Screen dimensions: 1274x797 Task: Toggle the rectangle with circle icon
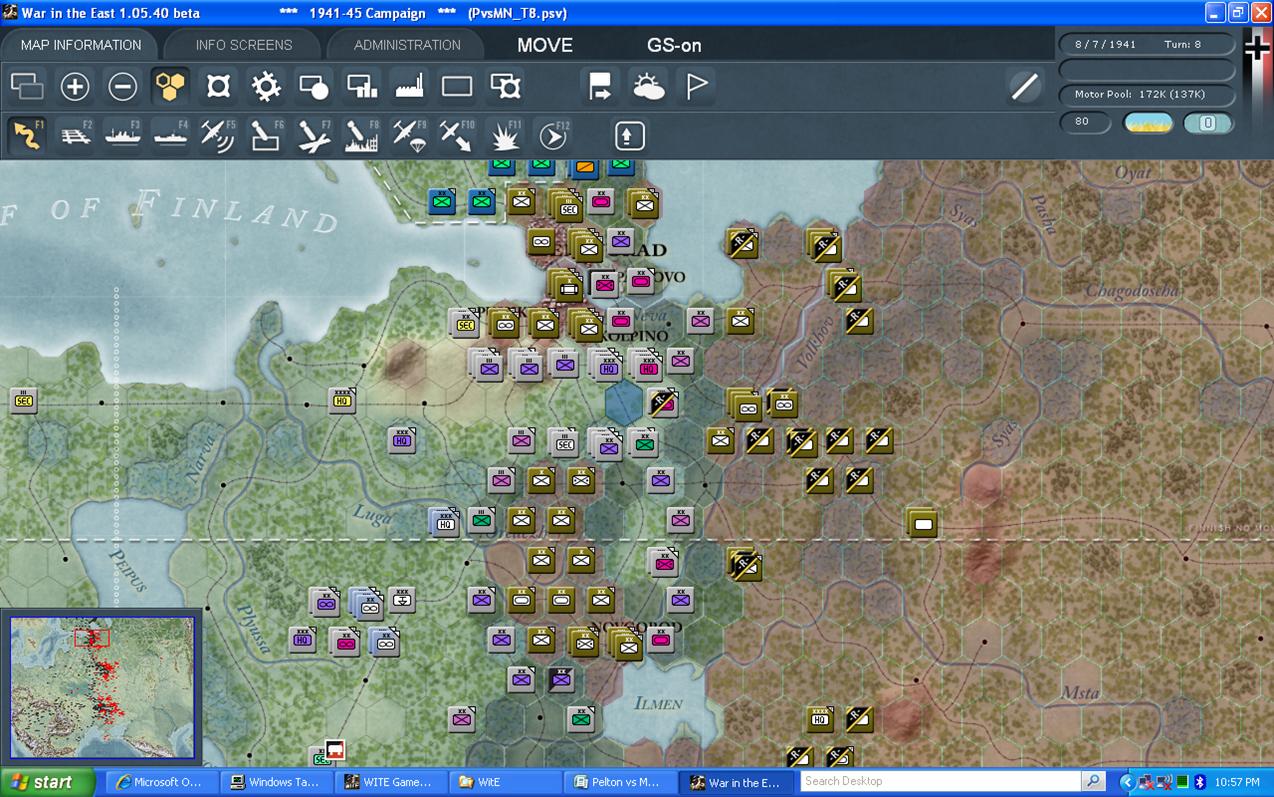[314, 87]
